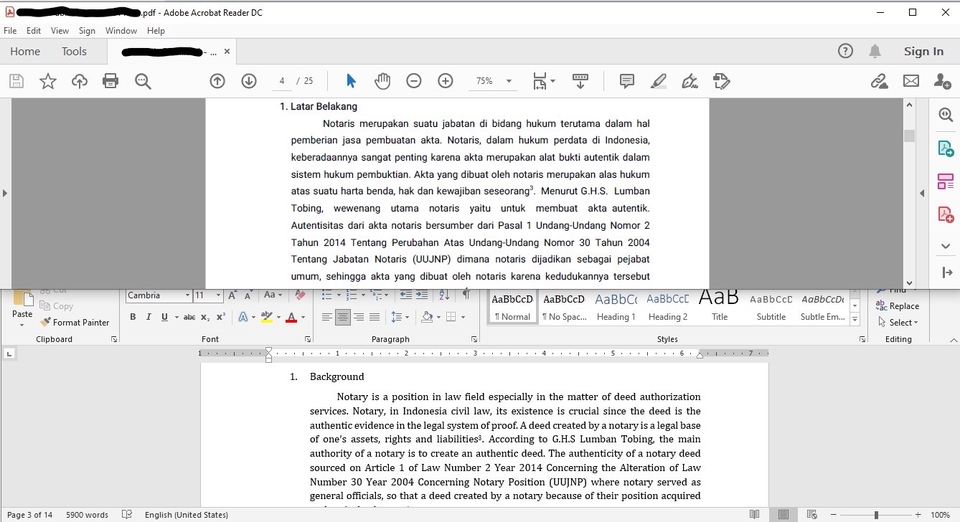Clear all formatting in Word ribbon
This screenshot has width=960, height=522.
click(x=300, y=295)
